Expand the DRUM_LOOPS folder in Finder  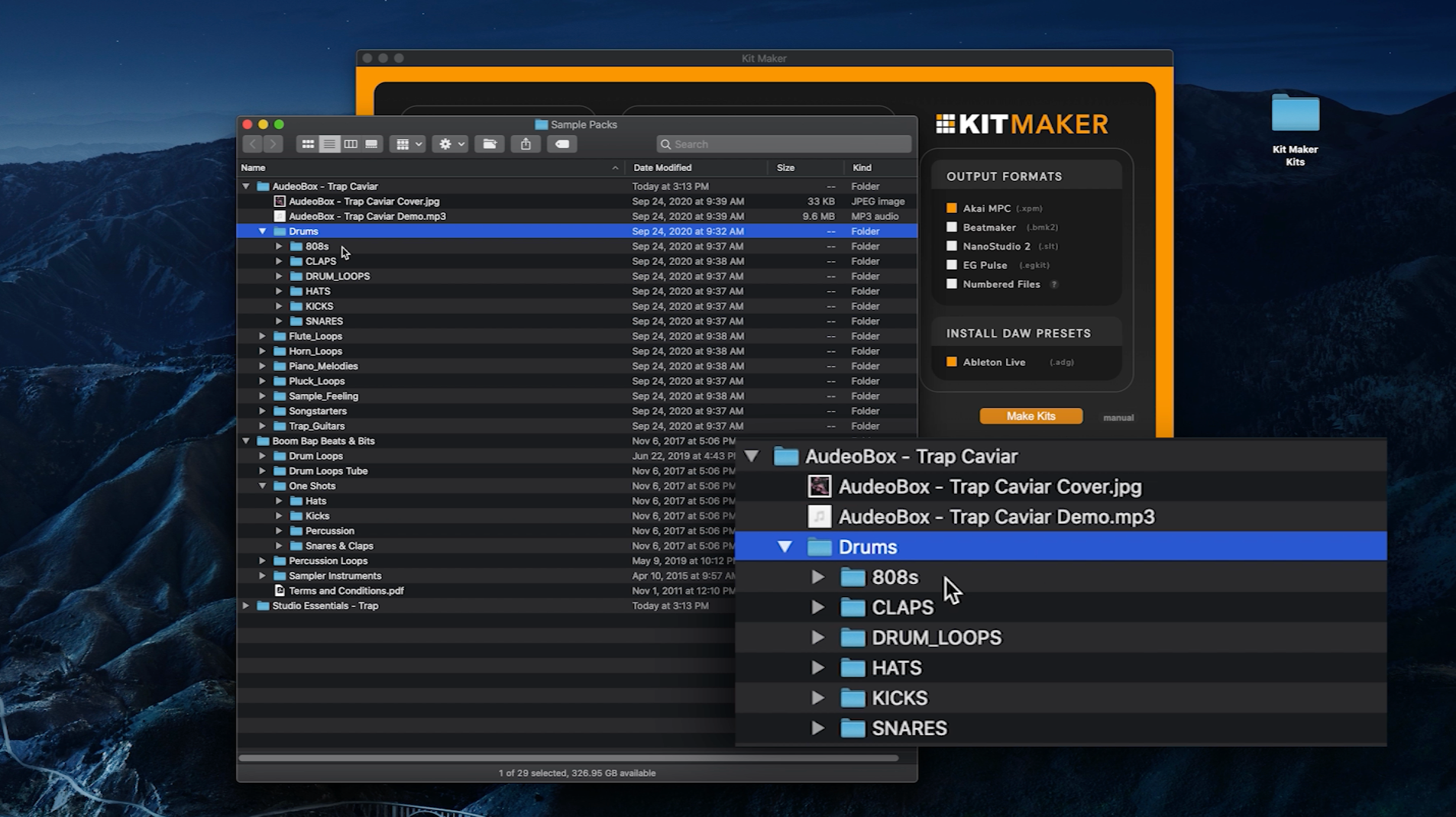pyautogui.click(x=279, y=276)
